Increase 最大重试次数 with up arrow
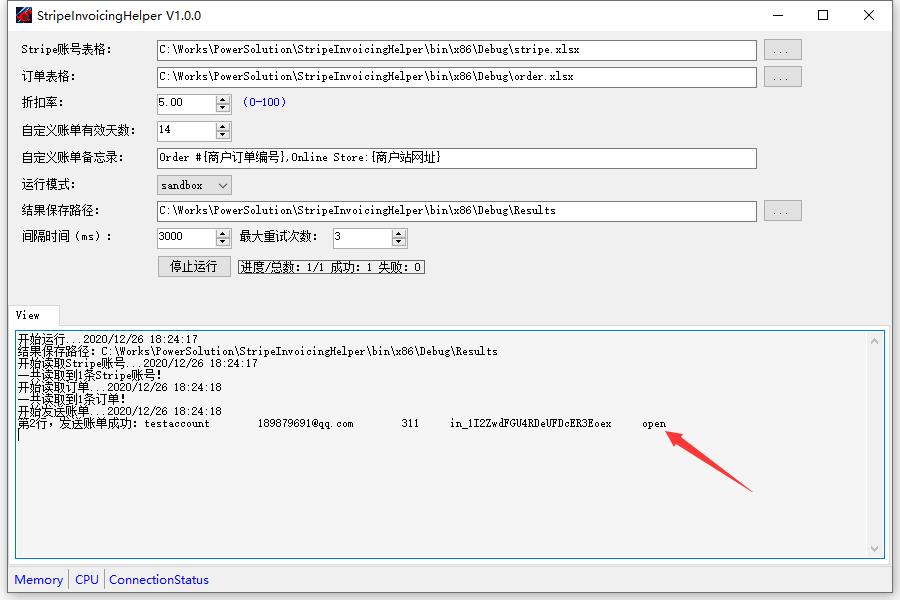Screen dimensions: 900x600 (399, 233)
